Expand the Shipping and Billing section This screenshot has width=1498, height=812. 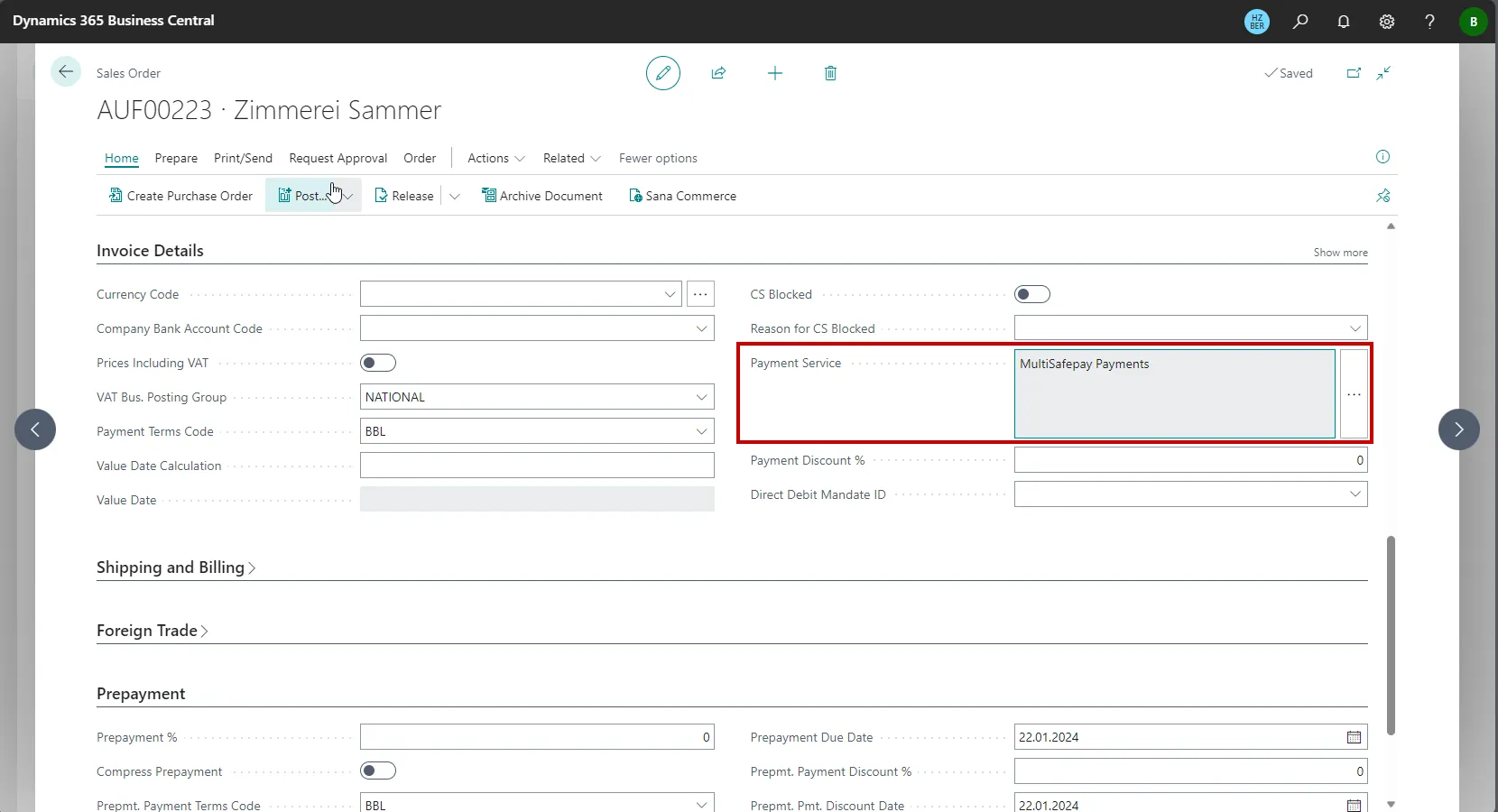pyautogui.click(x=176, y=567)
